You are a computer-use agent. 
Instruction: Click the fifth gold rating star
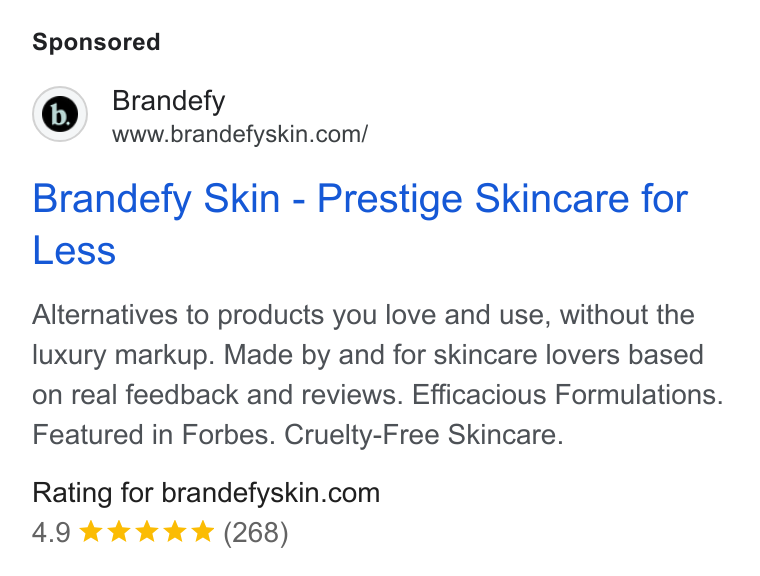click(203, 531)
